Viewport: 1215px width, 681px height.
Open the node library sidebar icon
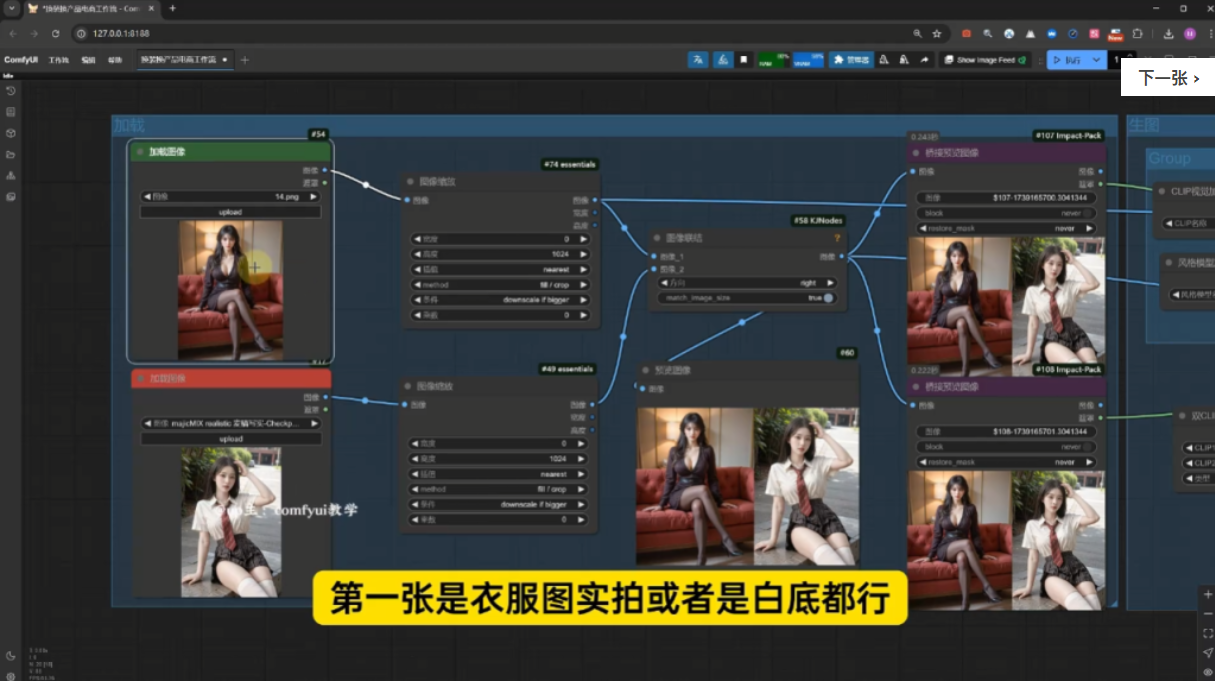point(10,112)
